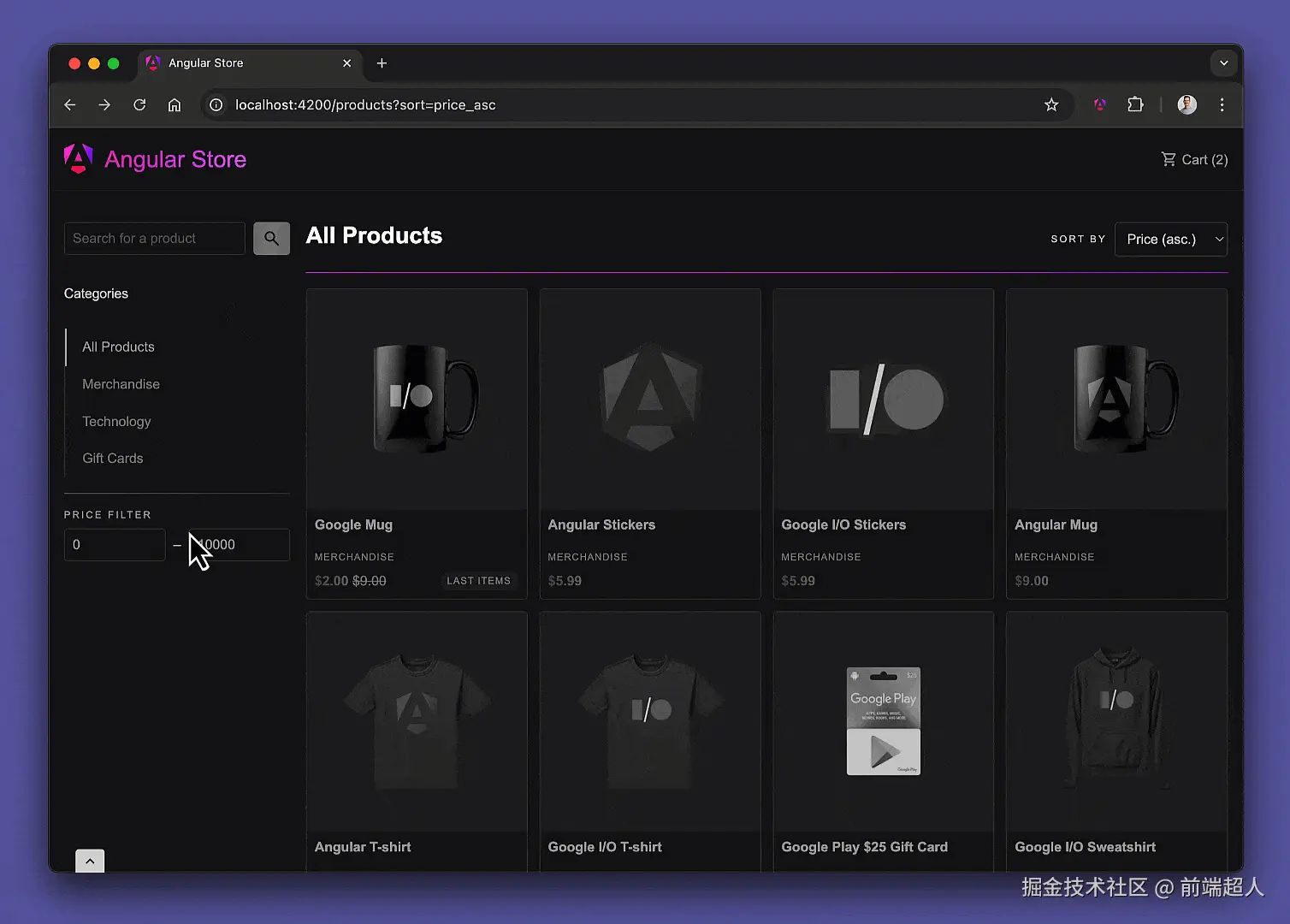Click the Google I/O Sweatshirt product image

pos(1117,721)
